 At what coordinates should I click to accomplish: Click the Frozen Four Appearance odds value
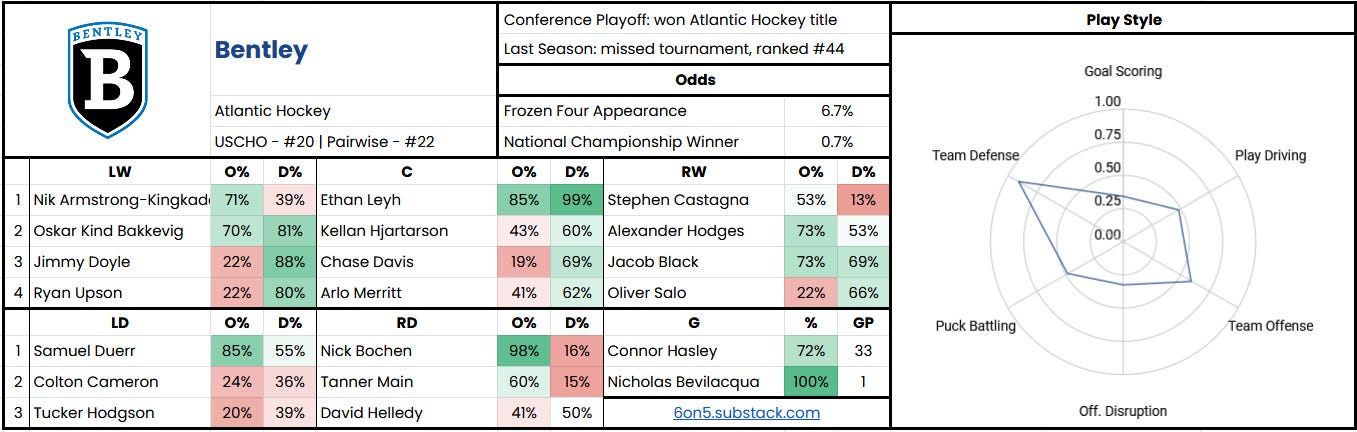(x=836, y=111)
